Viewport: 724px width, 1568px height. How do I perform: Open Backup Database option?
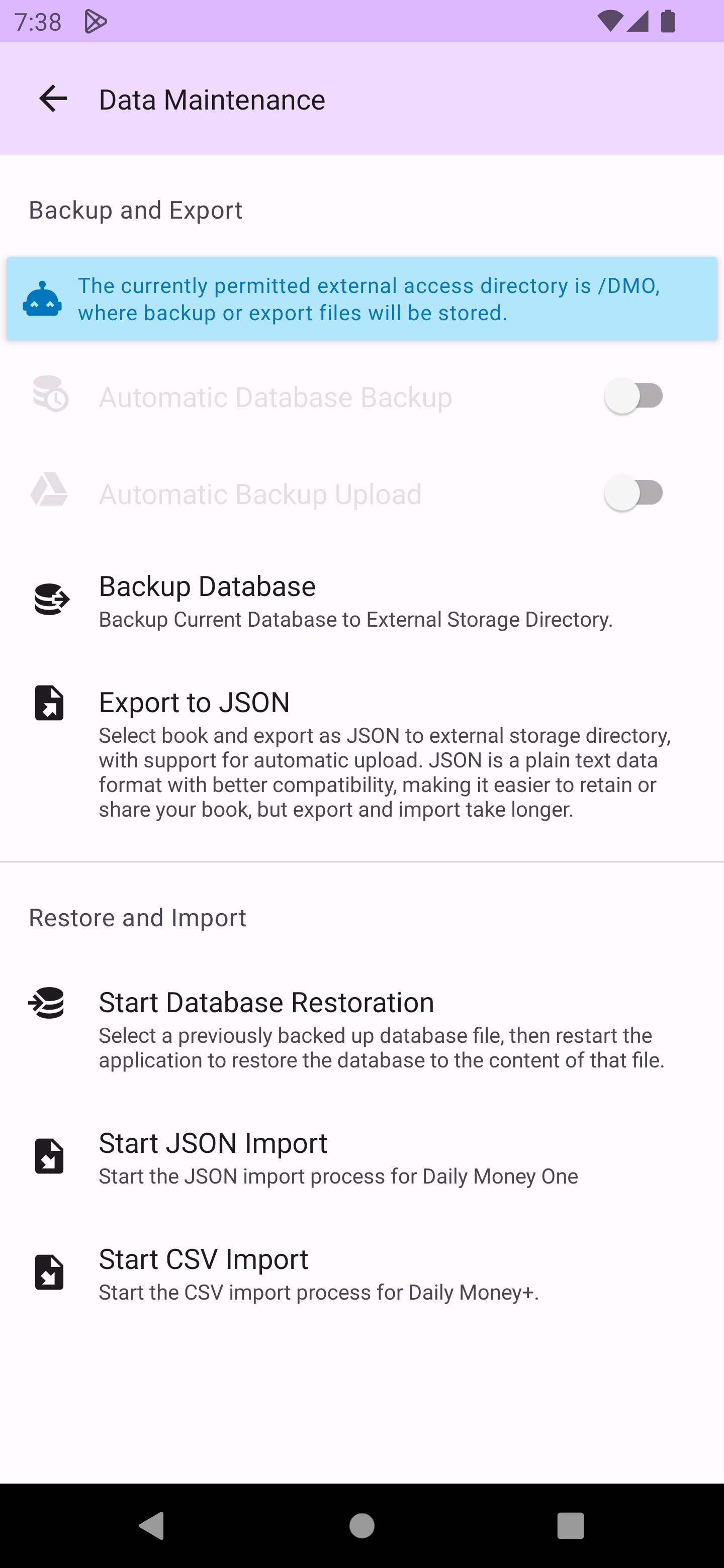[x=355, y=600]
